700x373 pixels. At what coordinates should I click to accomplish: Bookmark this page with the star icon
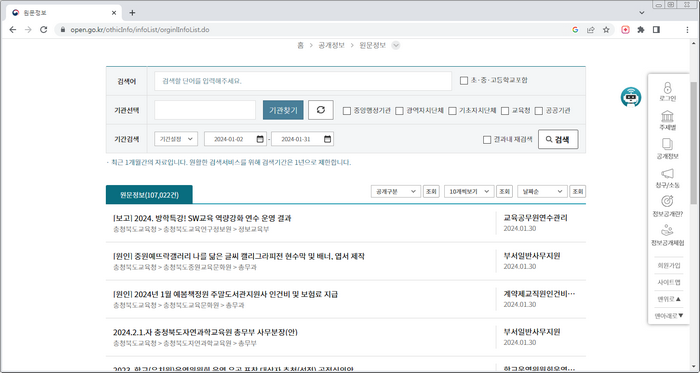tap(606, 30)
